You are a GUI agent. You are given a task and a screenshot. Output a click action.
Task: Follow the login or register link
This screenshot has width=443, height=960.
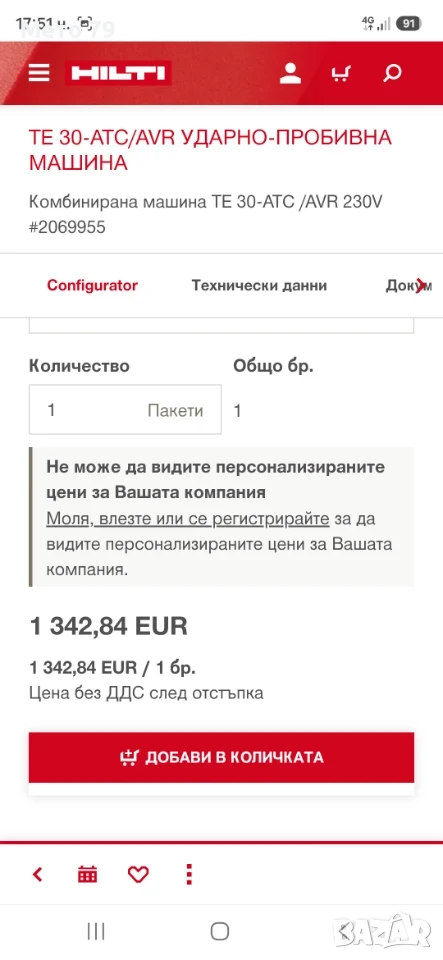tap(188, 519)
